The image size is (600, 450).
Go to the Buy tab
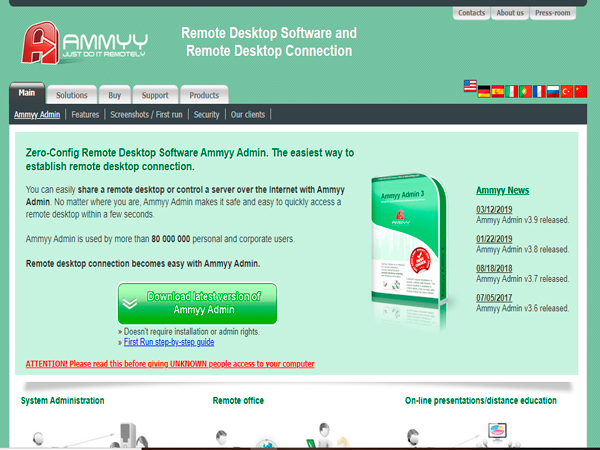[114, 95]
